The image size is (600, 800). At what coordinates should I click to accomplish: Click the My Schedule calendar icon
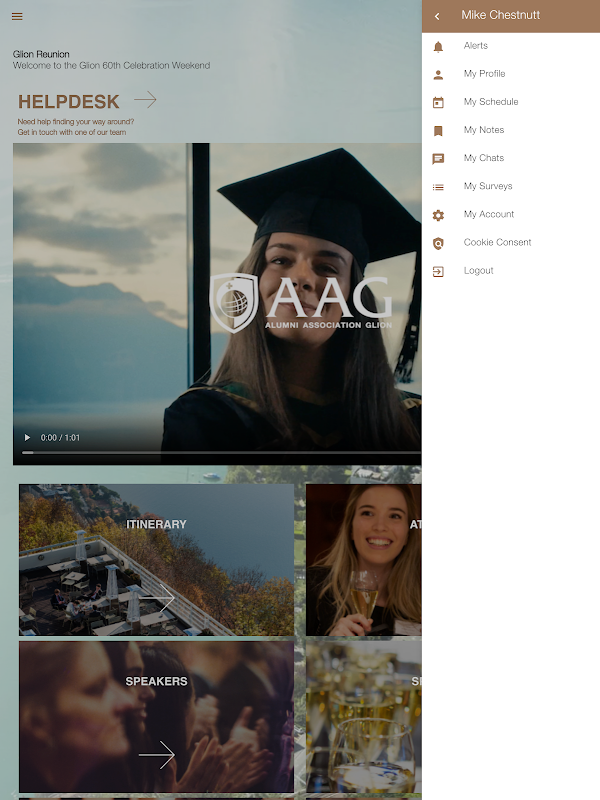click(438, 103)
